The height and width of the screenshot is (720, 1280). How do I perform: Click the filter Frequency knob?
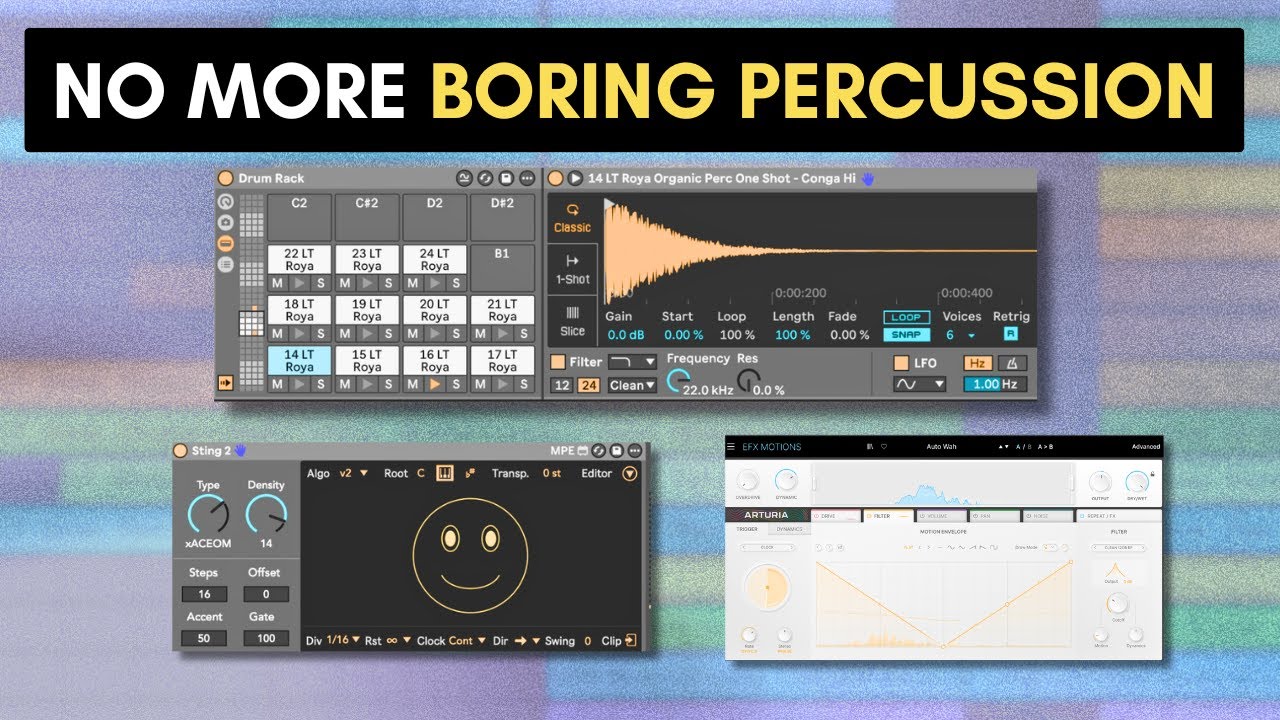pos(679,380)
